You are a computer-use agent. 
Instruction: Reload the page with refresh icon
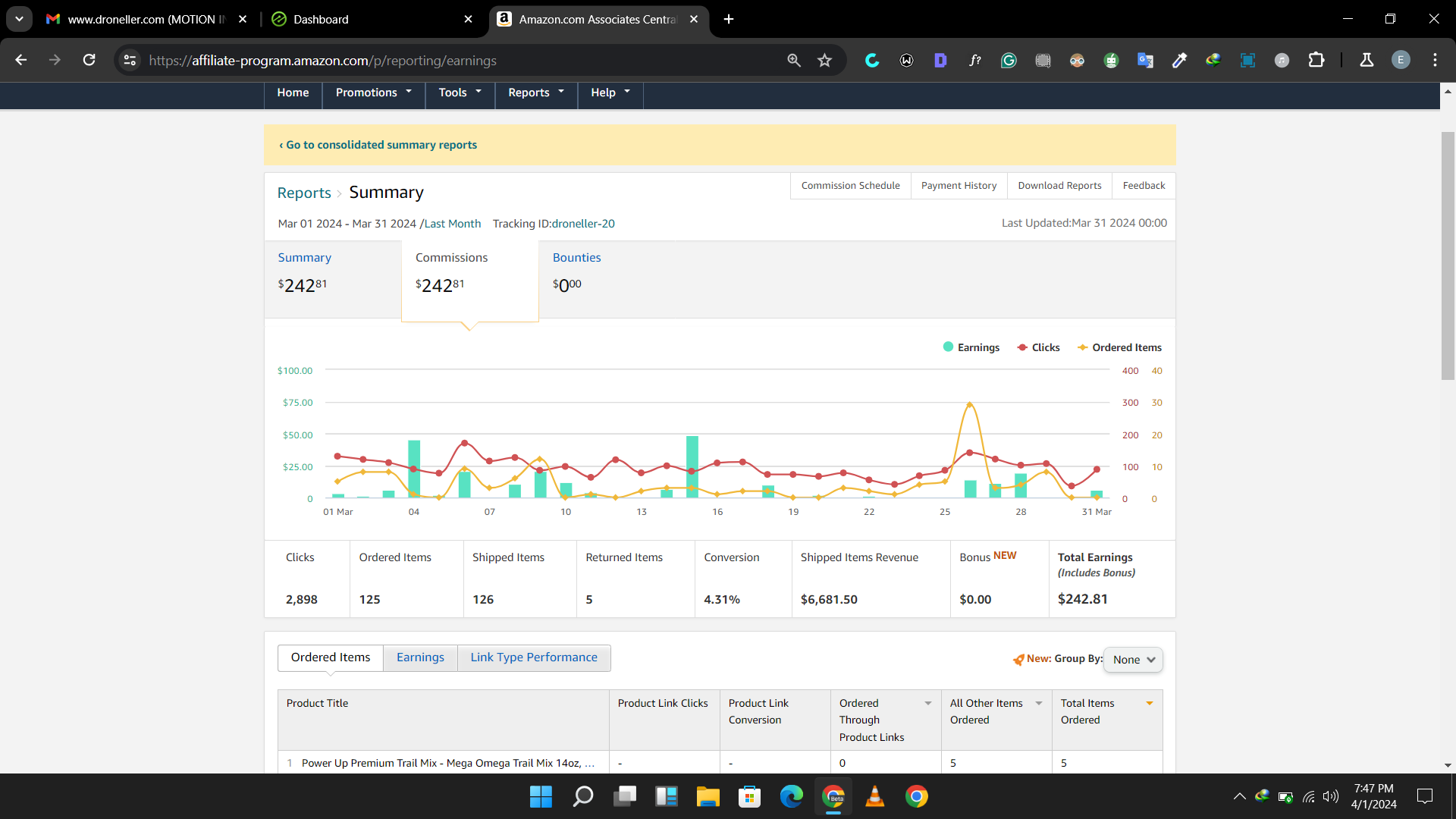tap(89, 60)
